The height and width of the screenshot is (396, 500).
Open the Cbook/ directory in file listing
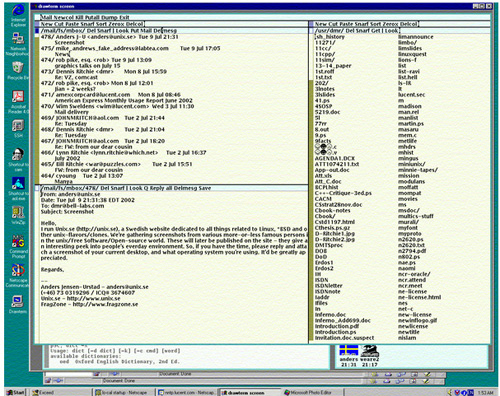[325, 216]
